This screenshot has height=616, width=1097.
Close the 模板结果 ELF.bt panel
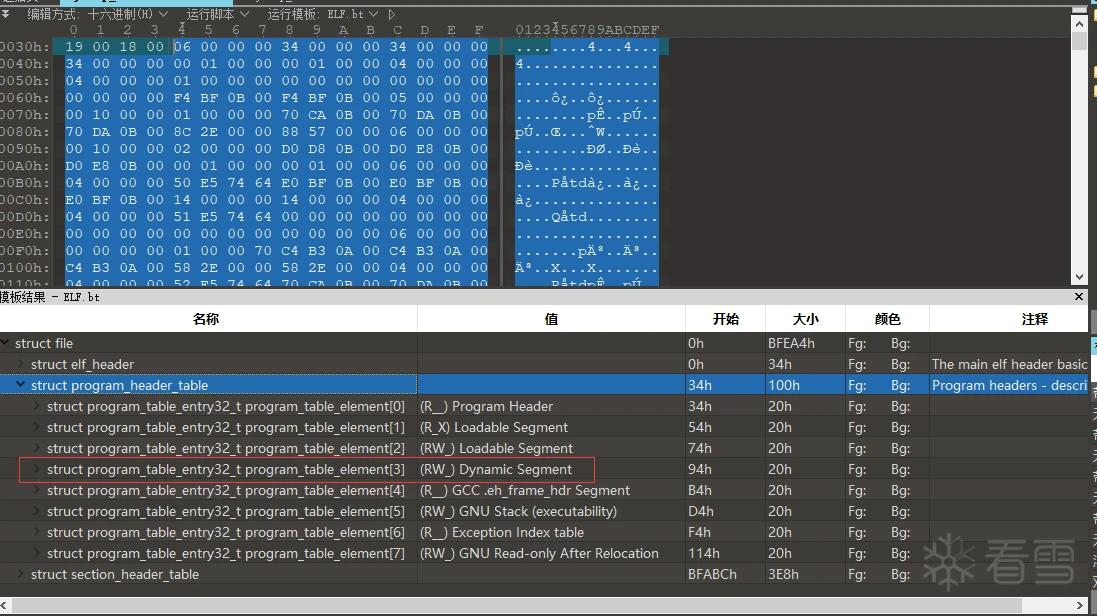(1079, 297)
